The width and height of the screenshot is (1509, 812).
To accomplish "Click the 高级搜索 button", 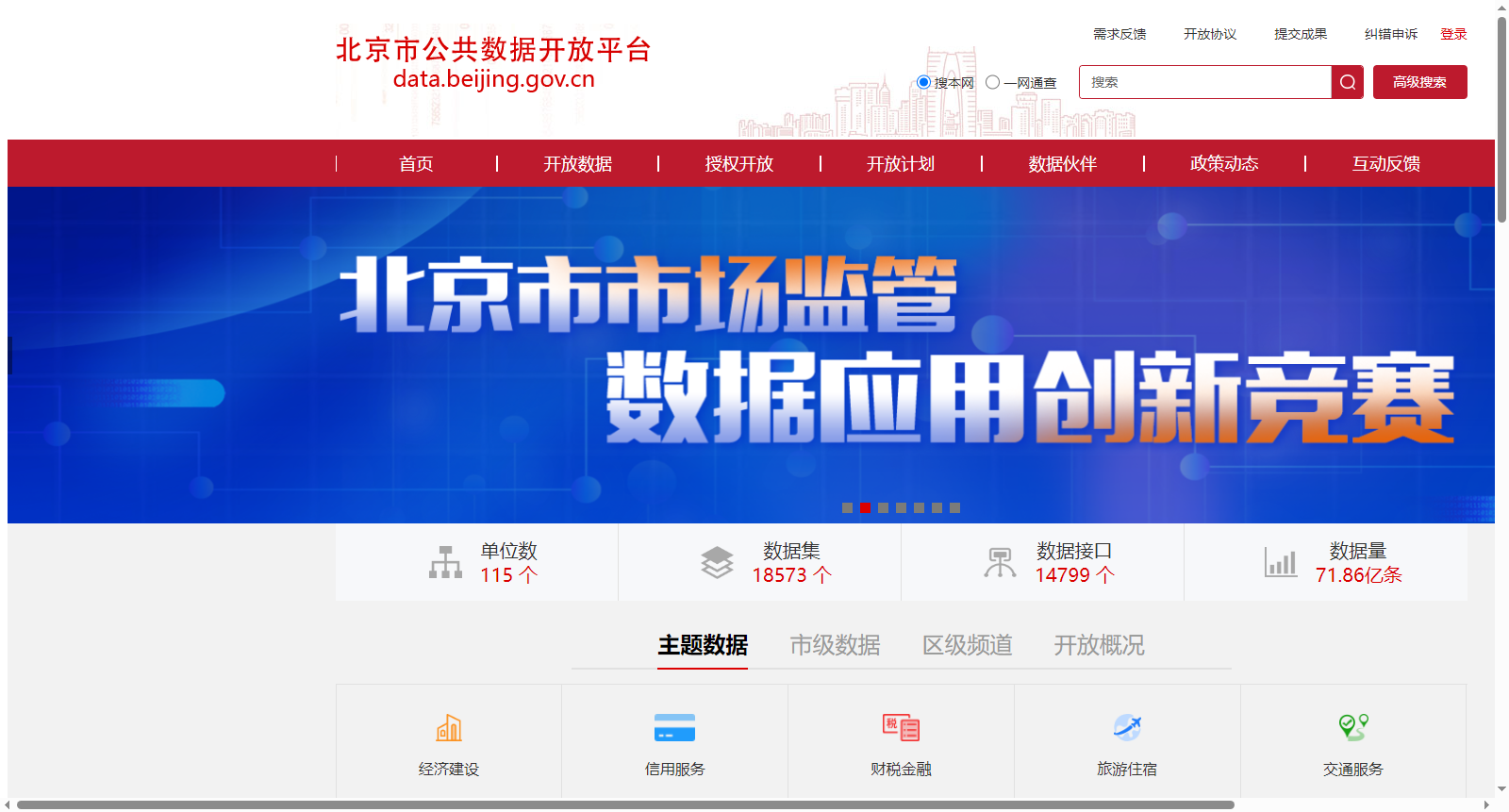I will (x=1419, y=82).
